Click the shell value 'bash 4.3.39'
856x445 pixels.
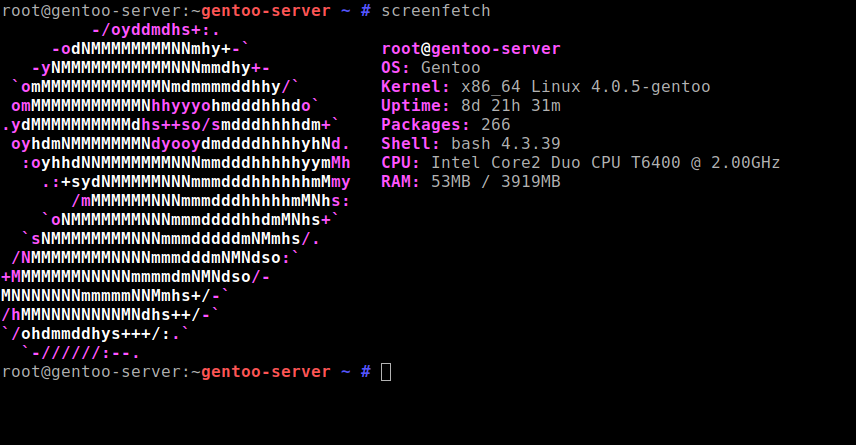click(x=506, y=144)
